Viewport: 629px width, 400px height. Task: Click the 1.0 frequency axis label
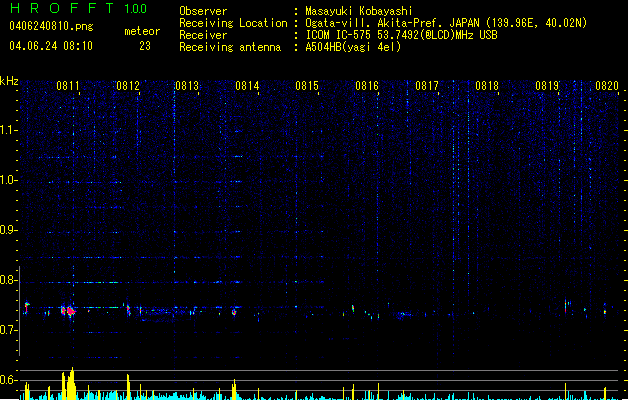[x=9, y=180]
